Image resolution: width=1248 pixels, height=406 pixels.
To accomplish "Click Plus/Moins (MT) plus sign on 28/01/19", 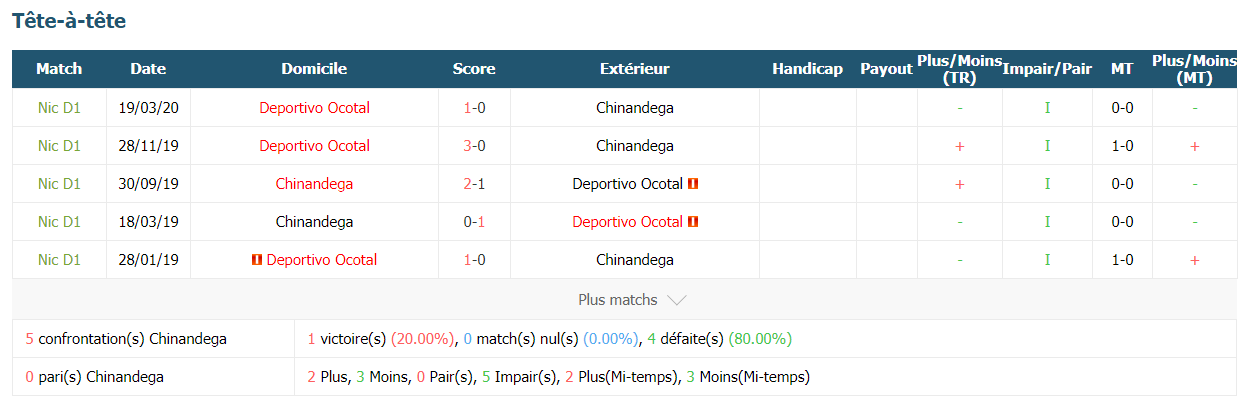I will [1194, 260].
